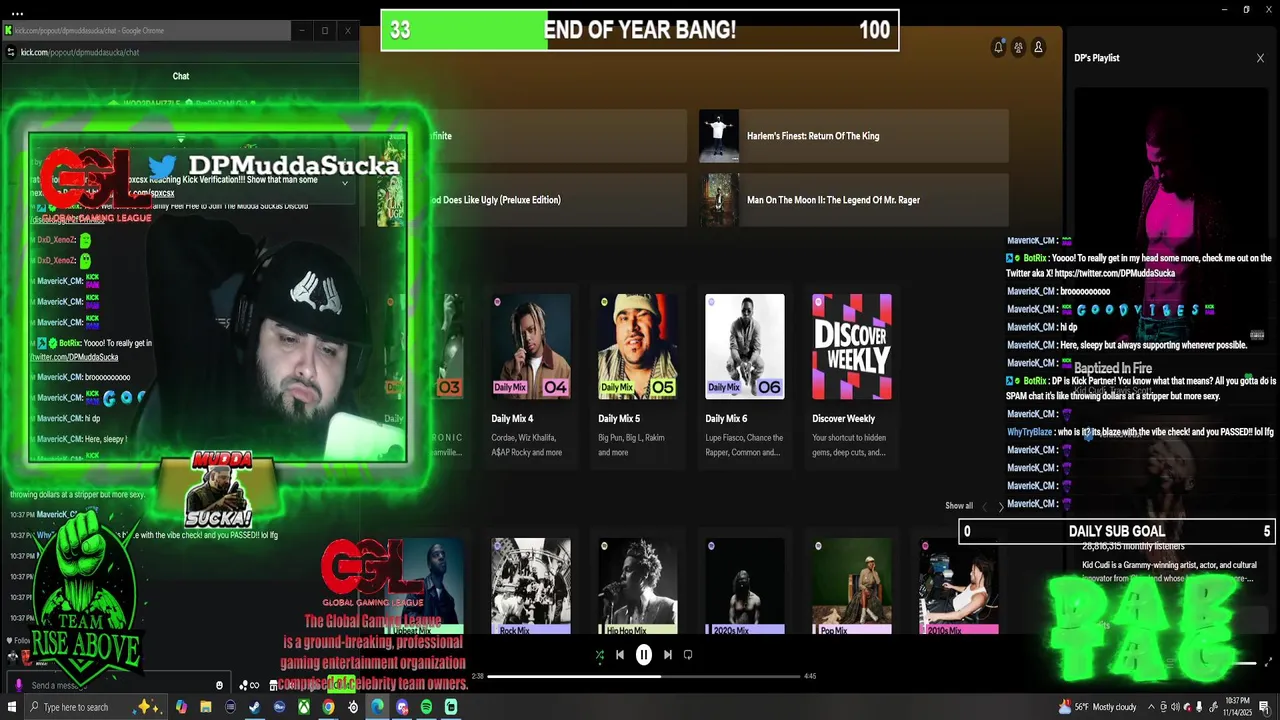Open Windows notification center icon
Viewport: 1280px width, 720px height.
tap(1265, 707)
